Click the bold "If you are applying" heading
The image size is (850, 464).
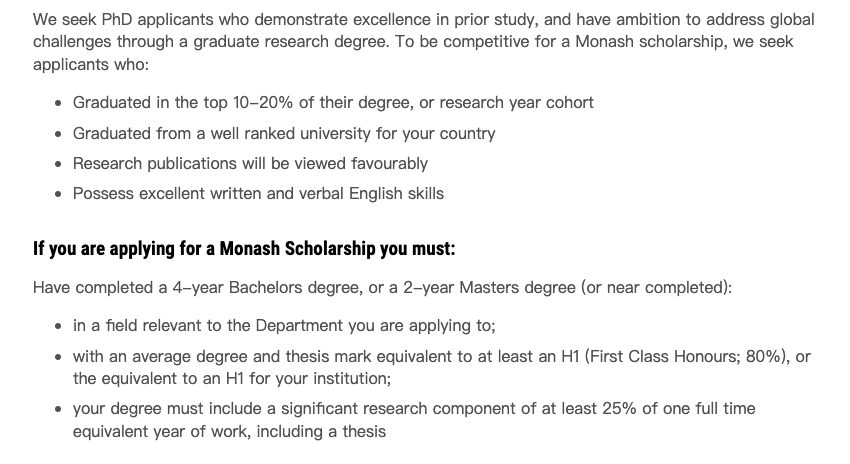pos(244,248)
